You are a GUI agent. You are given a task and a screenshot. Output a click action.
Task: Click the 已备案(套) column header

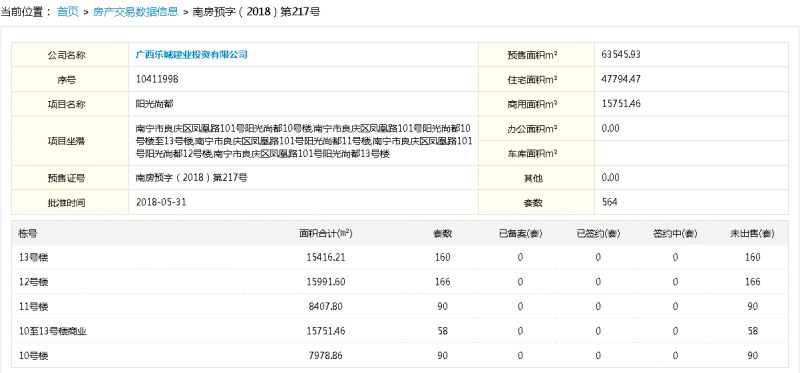click(520, 234)
